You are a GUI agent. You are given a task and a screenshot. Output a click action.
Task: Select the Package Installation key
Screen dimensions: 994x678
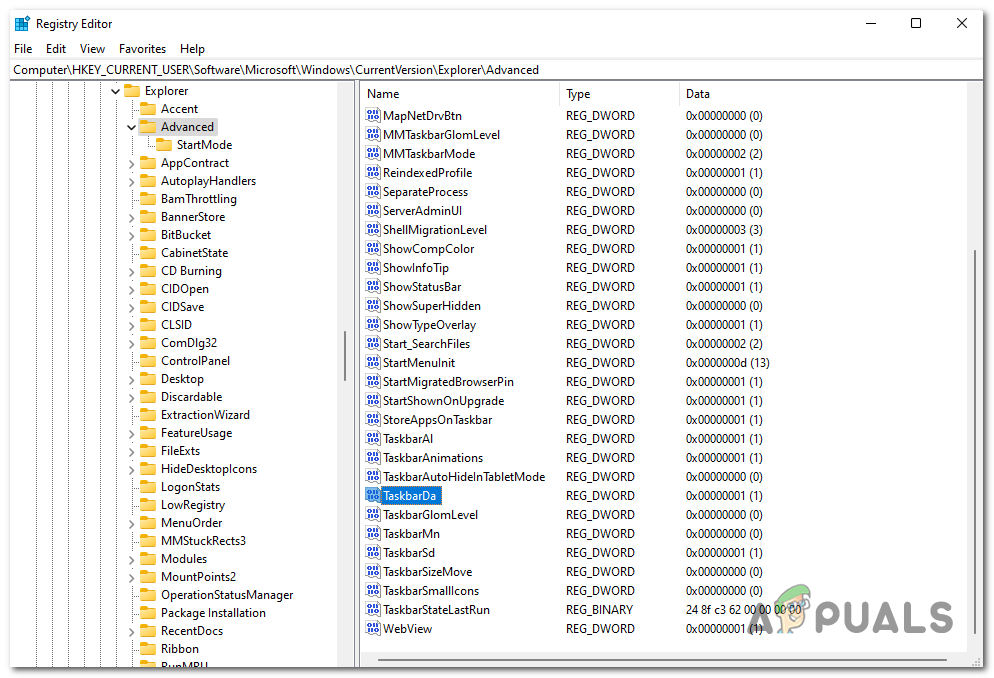point(213,613)
